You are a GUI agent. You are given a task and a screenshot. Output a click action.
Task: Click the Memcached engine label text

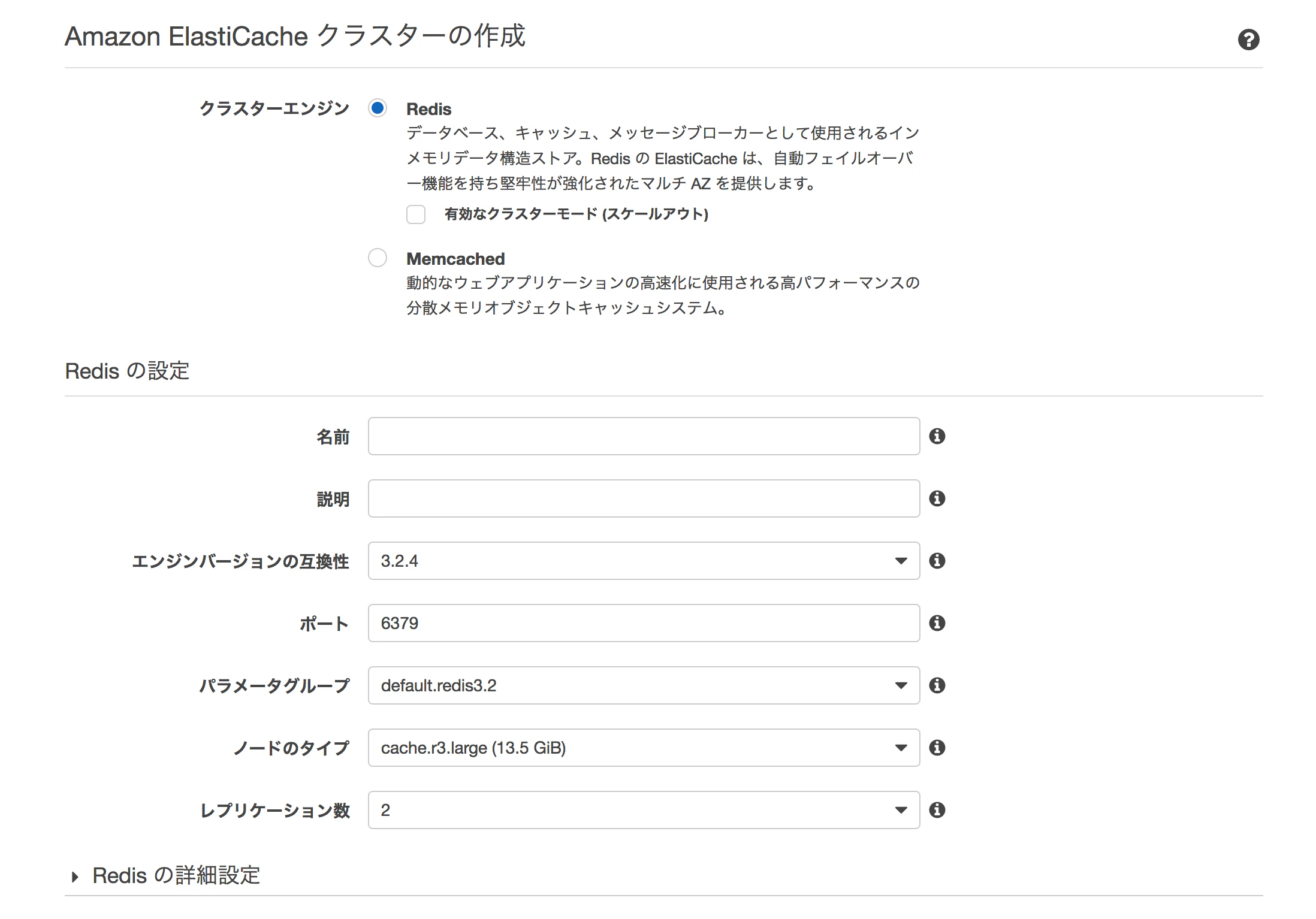455,259
